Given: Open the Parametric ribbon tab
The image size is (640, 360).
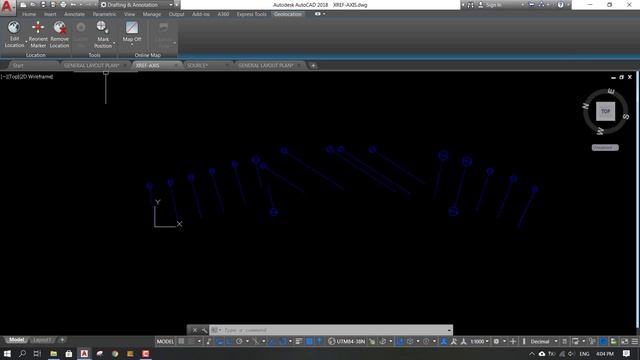Looking at the screenshot, I should 104,14.
